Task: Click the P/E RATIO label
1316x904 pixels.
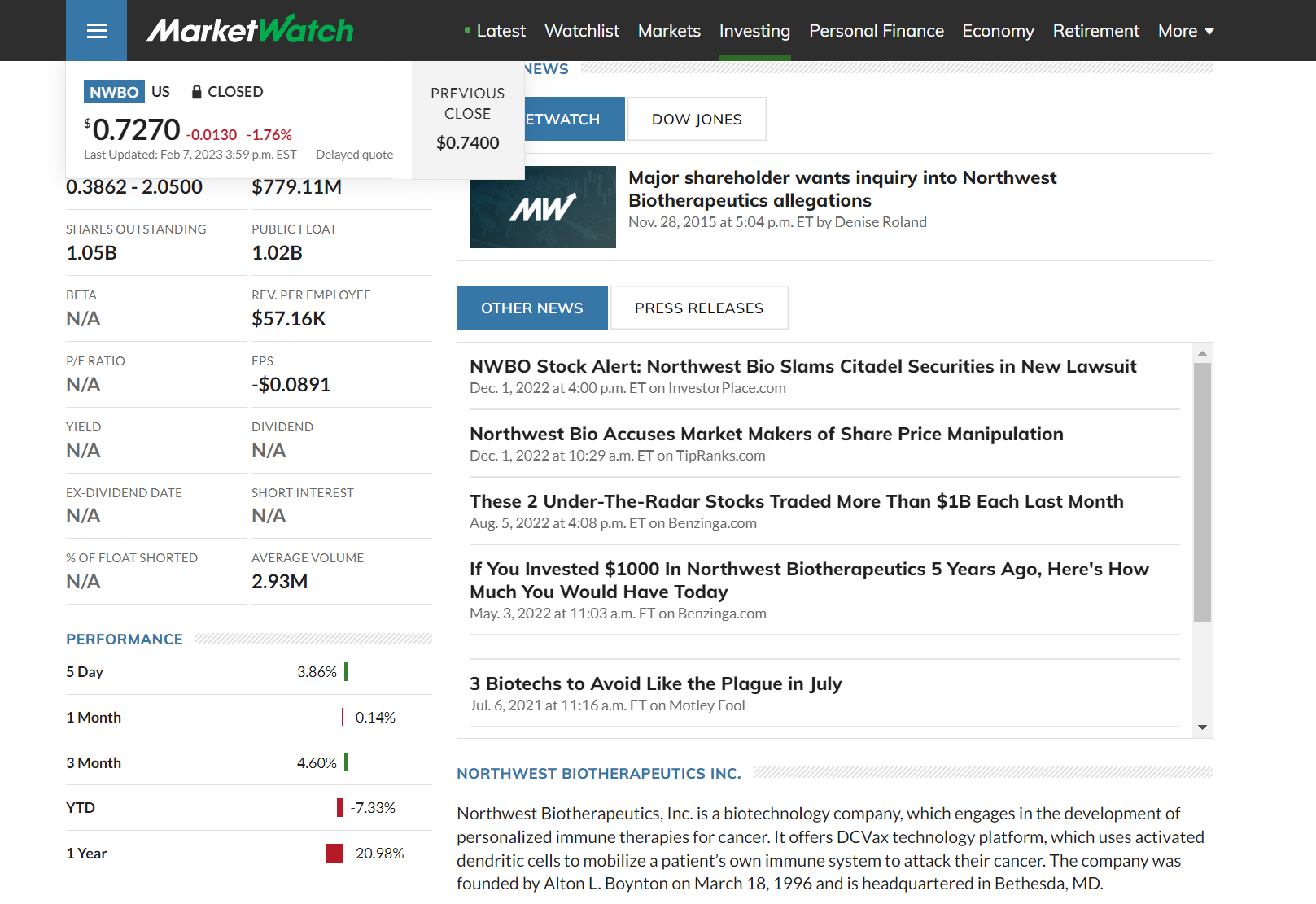Action: (95, 361)
